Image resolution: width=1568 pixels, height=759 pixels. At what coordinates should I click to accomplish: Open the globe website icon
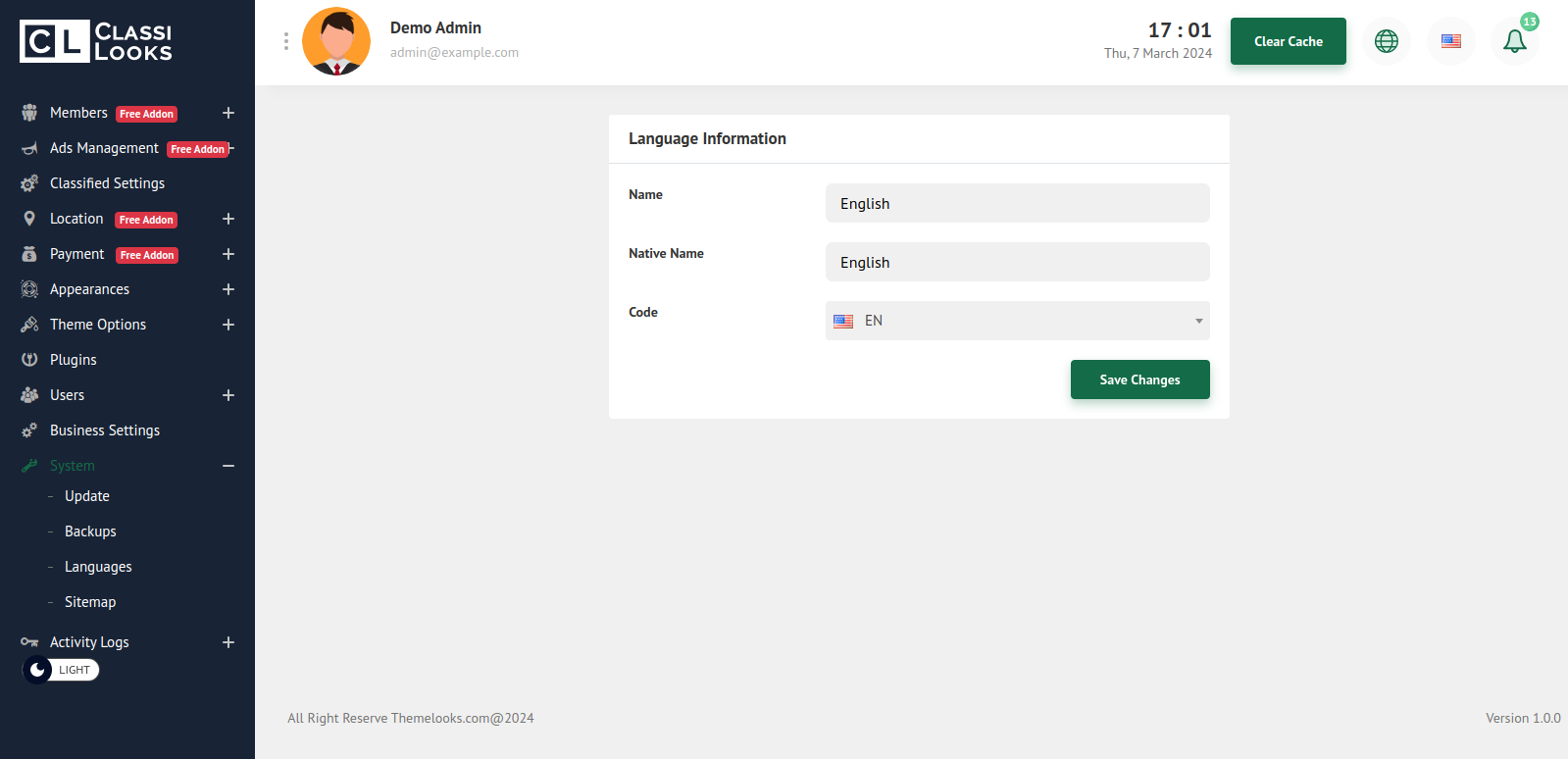(1386, 41)
